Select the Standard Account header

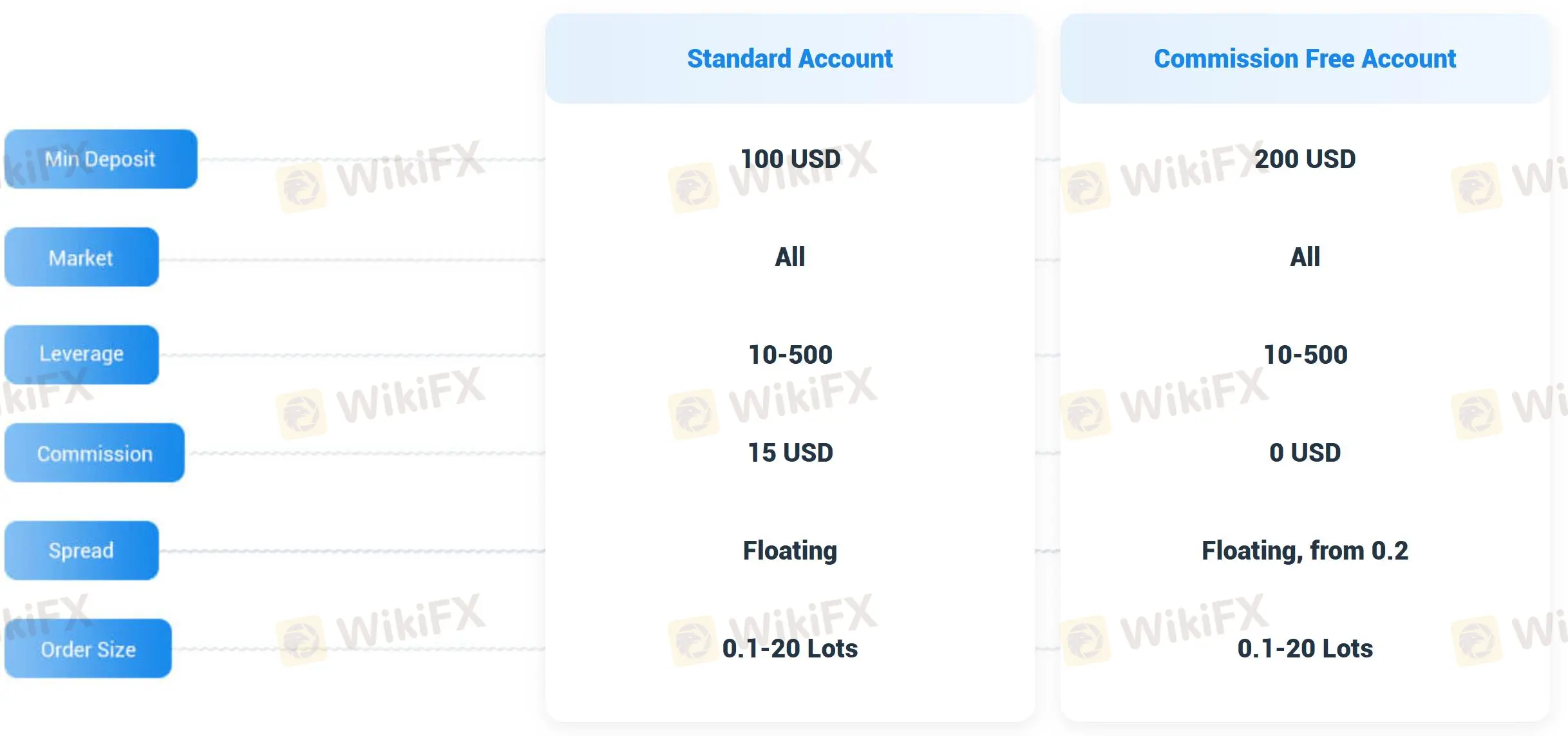[789, 59]
